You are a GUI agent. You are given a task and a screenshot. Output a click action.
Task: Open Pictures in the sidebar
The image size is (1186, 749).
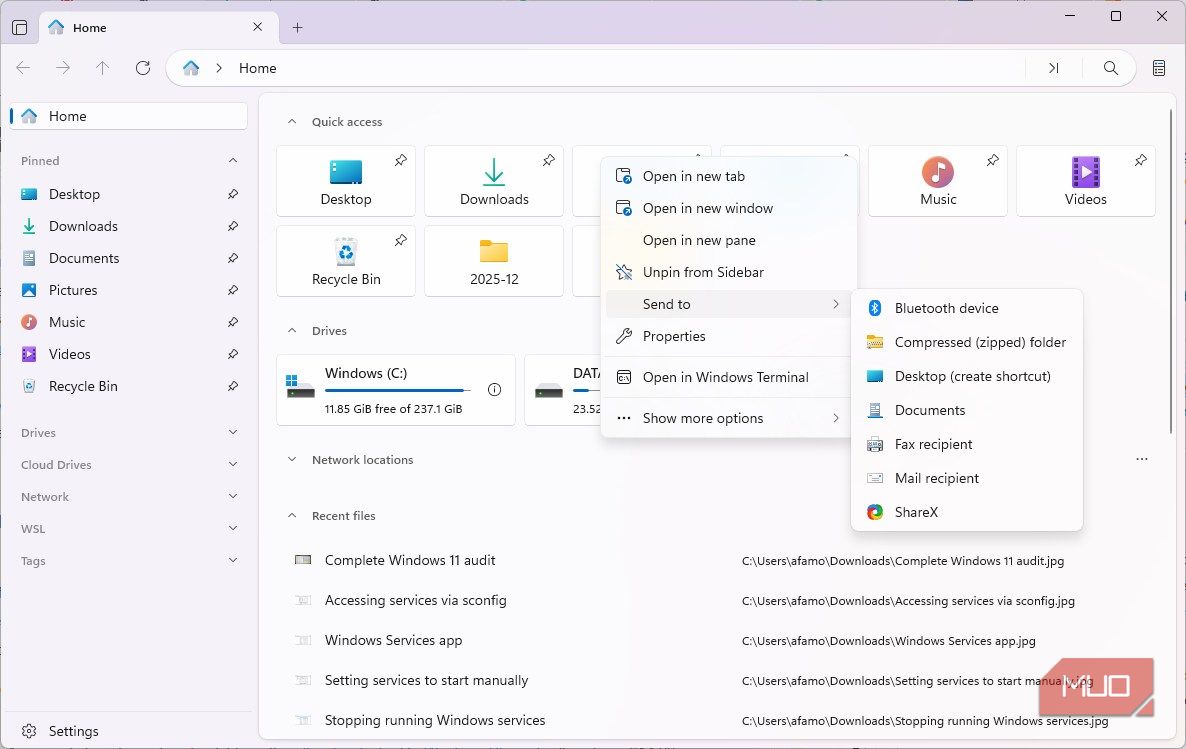click(x=129, y=290)
